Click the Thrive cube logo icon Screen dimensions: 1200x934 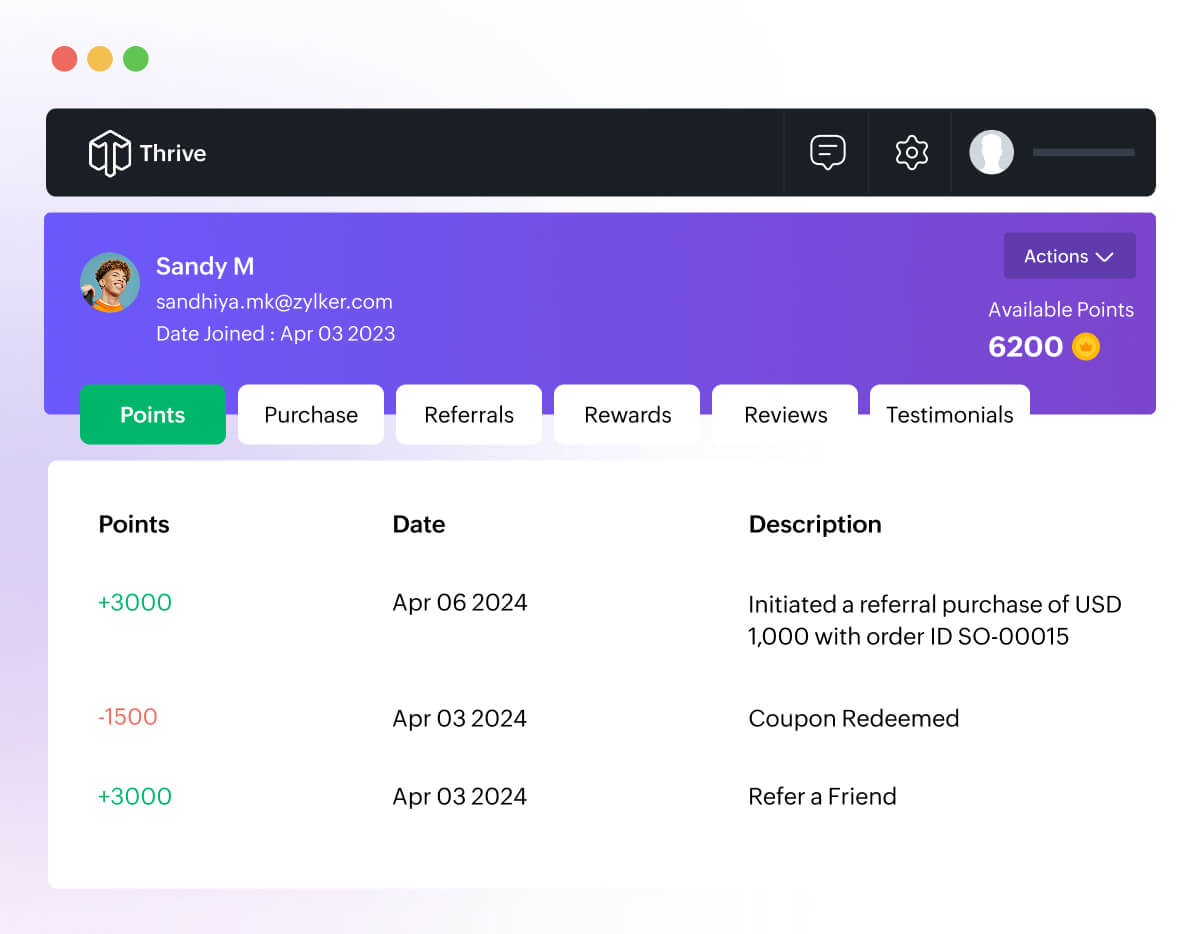pos(109,153)
